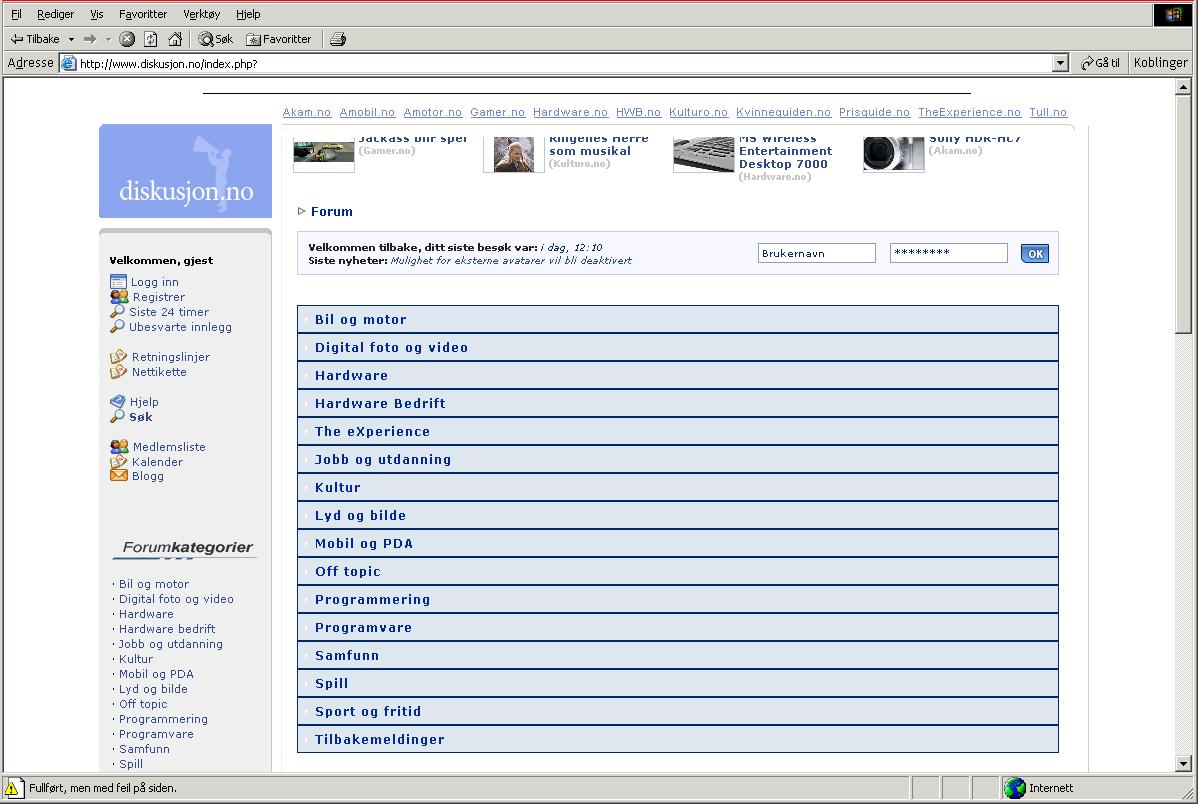The image size is (1199, 804).
Task: Click the Print icon in the toolbar
Action: 338,39
